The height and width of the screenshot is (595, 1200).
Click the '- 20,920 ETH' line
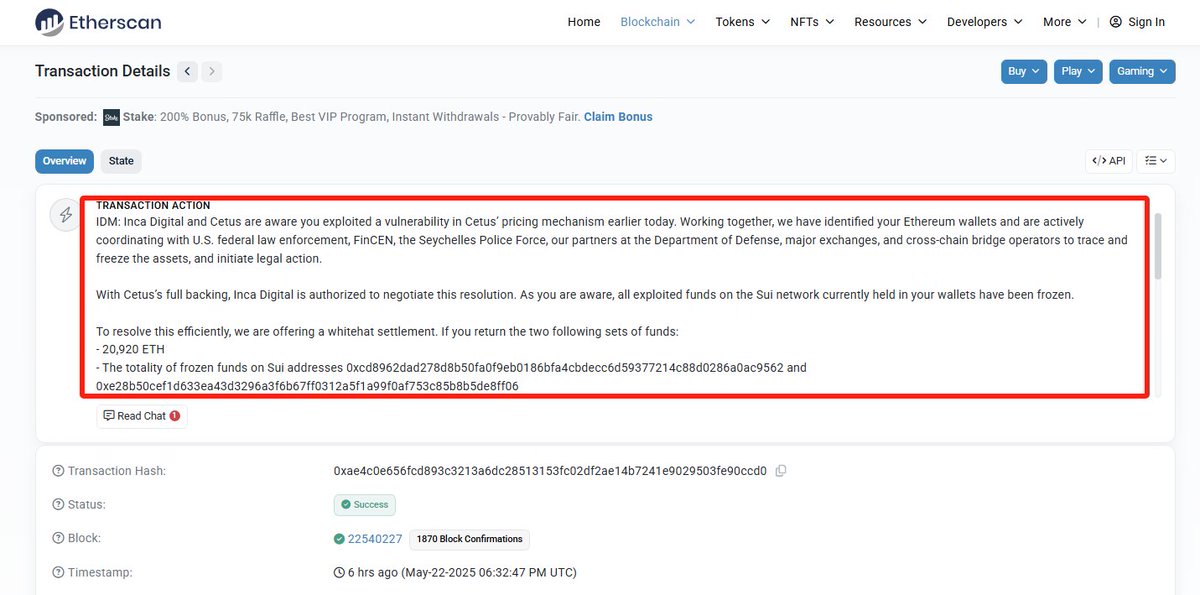130,350
